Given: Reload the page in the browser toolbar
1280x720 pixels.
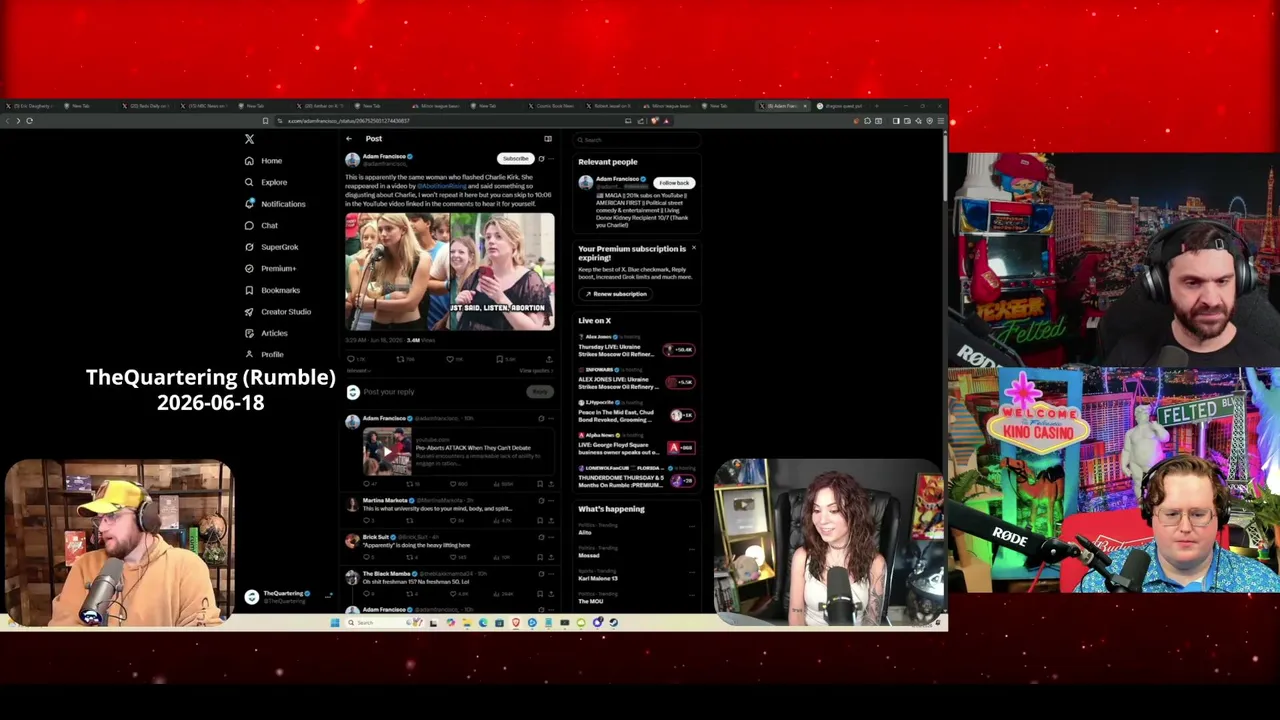Looking at the screenshot, I should (x=29, y=121).
